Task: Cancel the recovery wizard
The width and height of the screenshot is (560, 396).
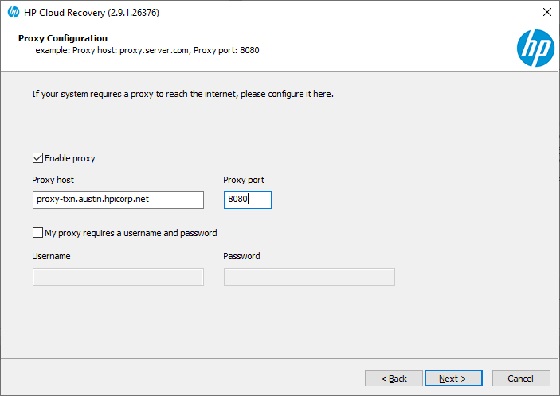Action: (x=520, y=378)
